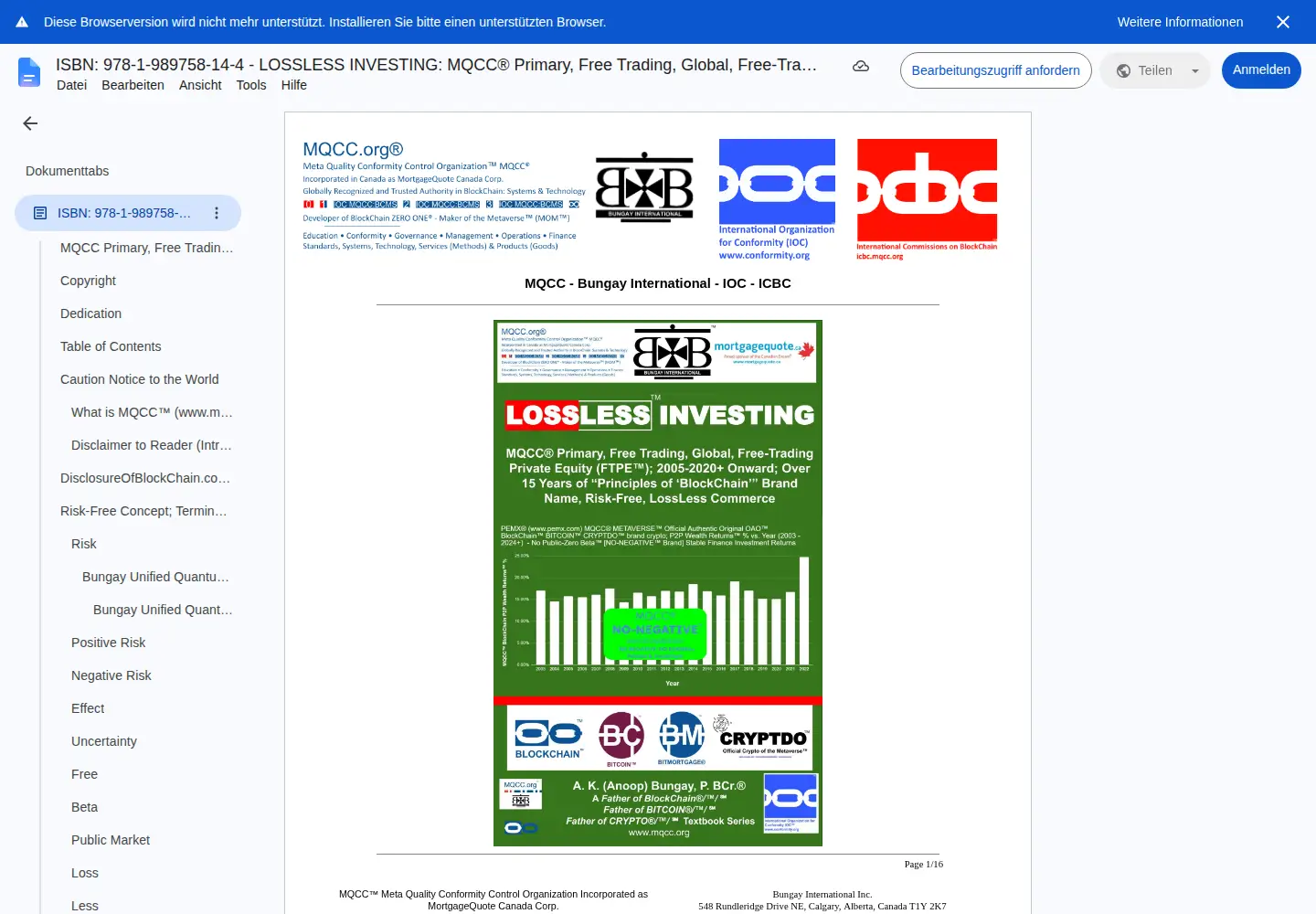Select the Loss outline entry
Image resolution: width=1316 pixels, height=914 pixels.
coord(85,873)
